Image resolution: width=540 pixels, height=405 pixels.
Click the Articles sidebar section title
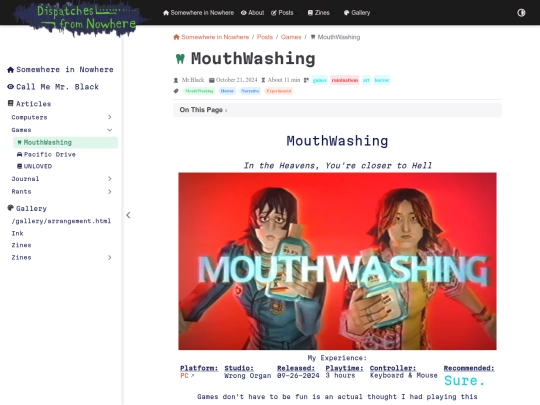pos(33,104)
